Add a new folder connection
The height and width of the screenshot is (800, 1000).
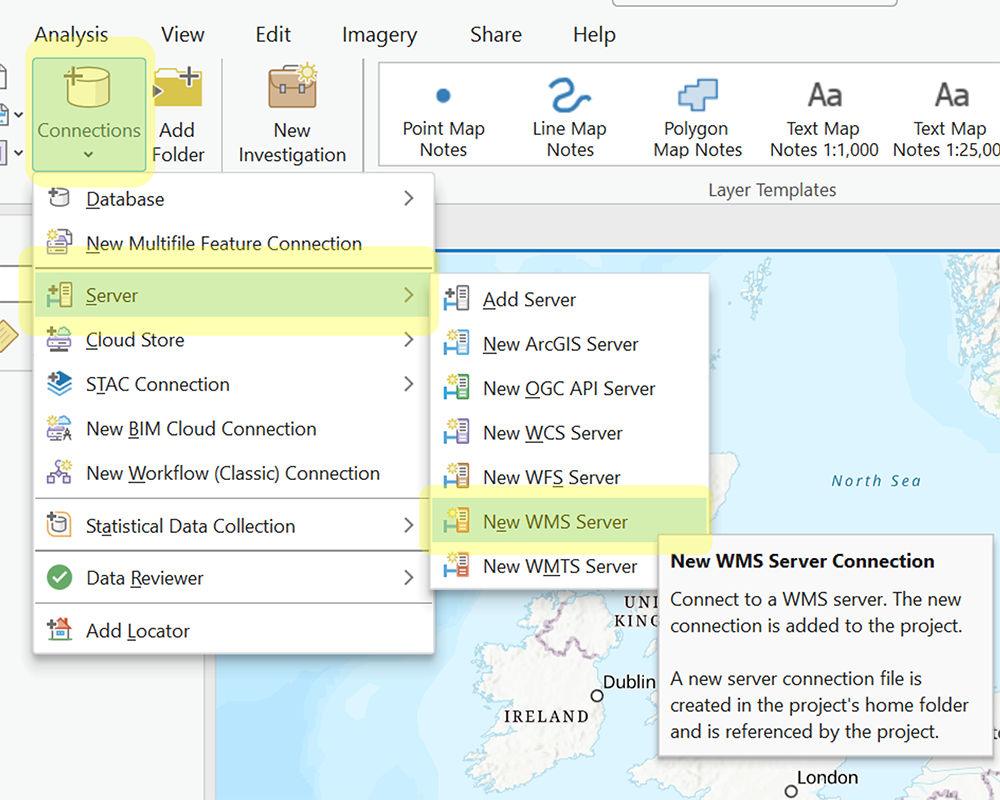click(x=178, y=115)
